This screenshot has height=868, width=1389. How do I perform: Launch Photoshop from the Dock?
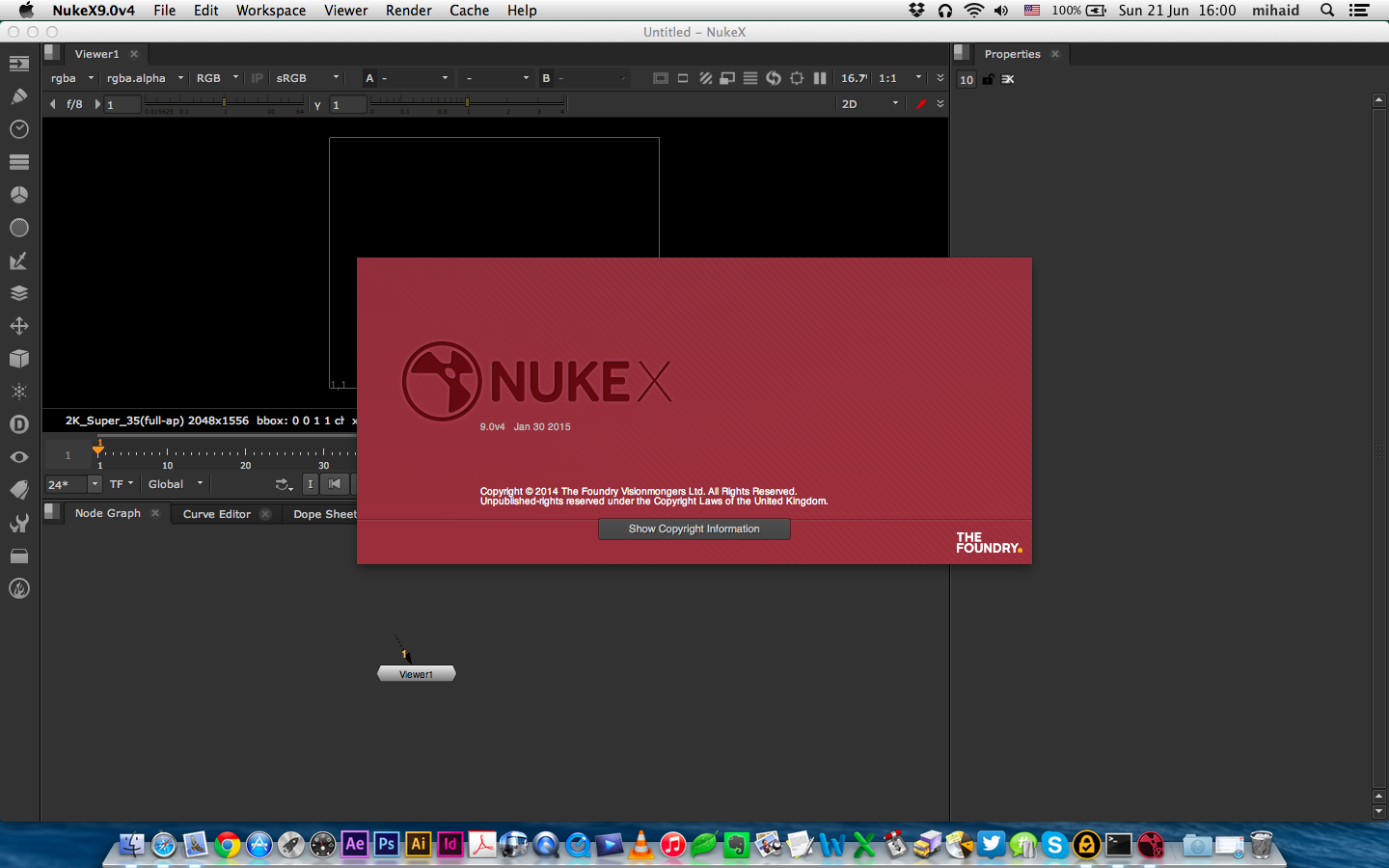[386, 845]
